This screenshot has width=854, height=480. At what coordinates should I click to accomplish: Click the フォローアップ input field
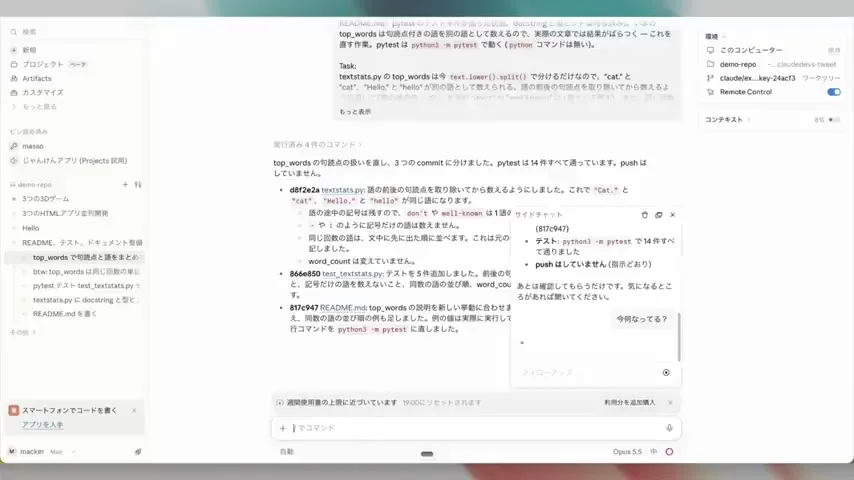coord(588,373)
